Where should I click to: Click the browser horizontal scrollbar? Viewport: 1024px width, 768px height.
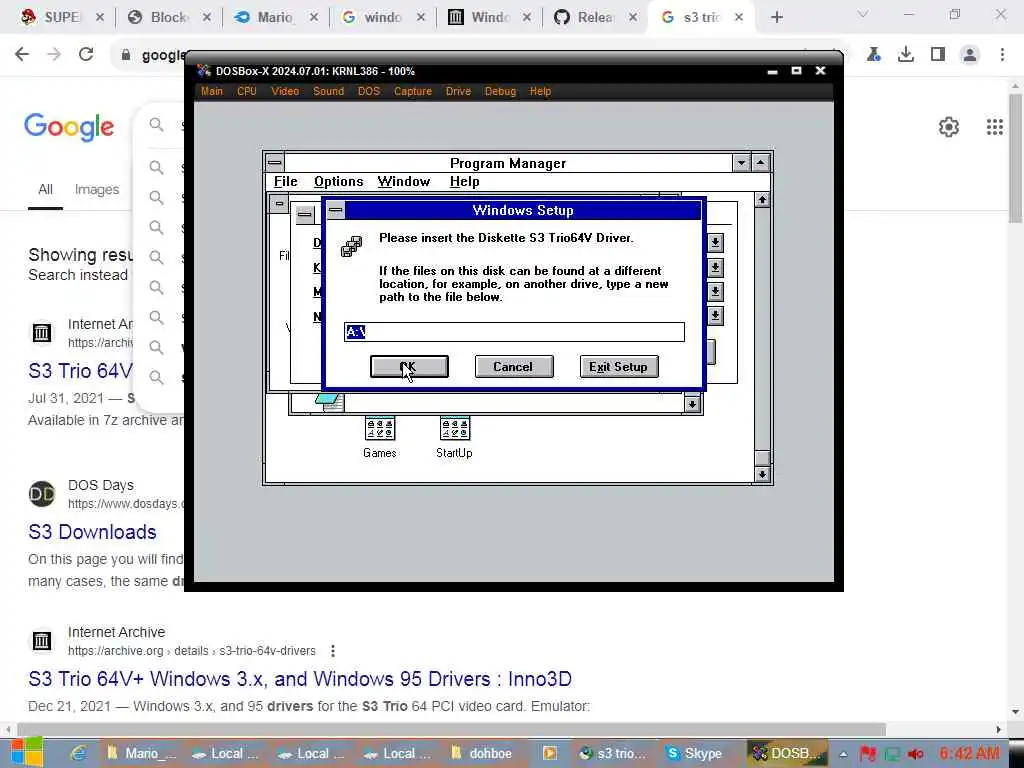[x=451, y=729]
